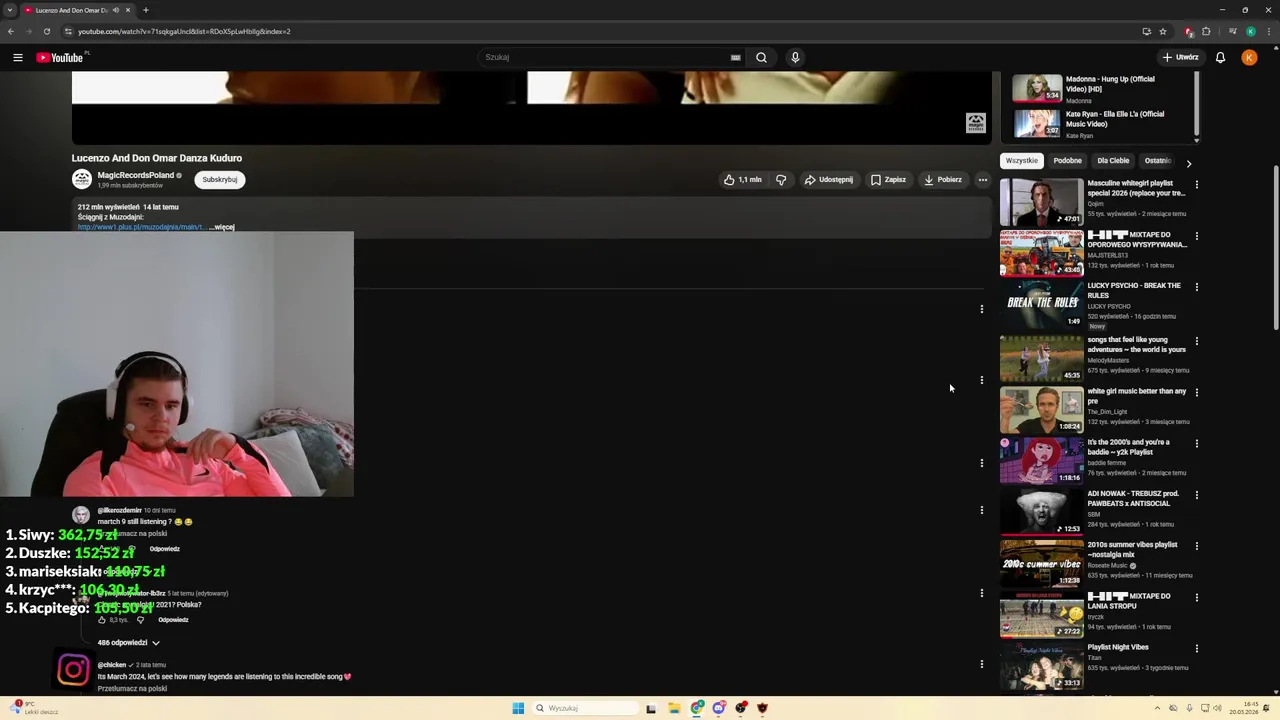Open the Windows Start menu
Screen dimensions: 1280x720
(518, 708)
